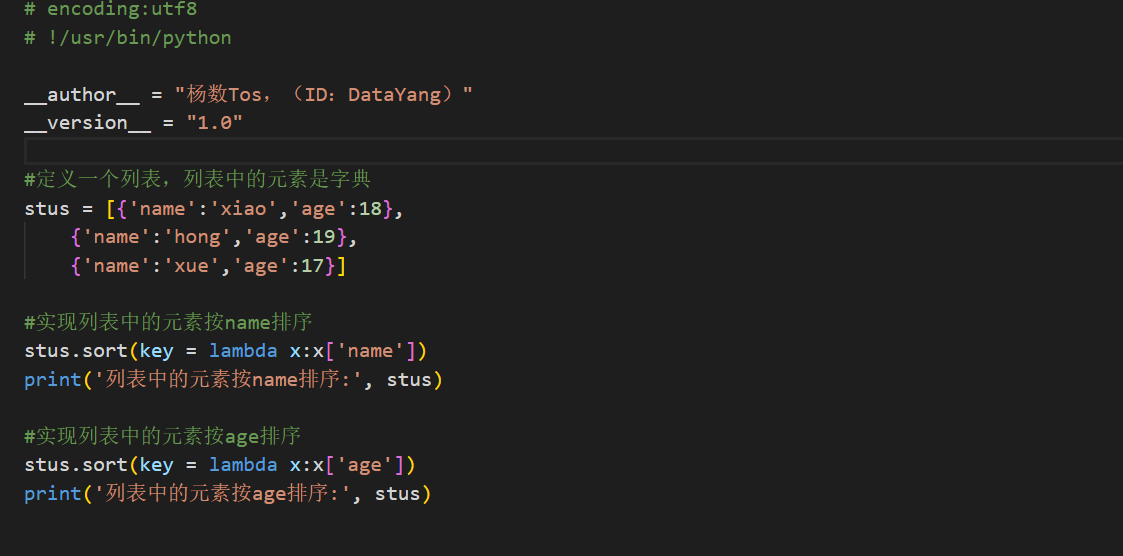1123x556 pixels.
Task: Click the age value 18
Action: pos(370,208)
